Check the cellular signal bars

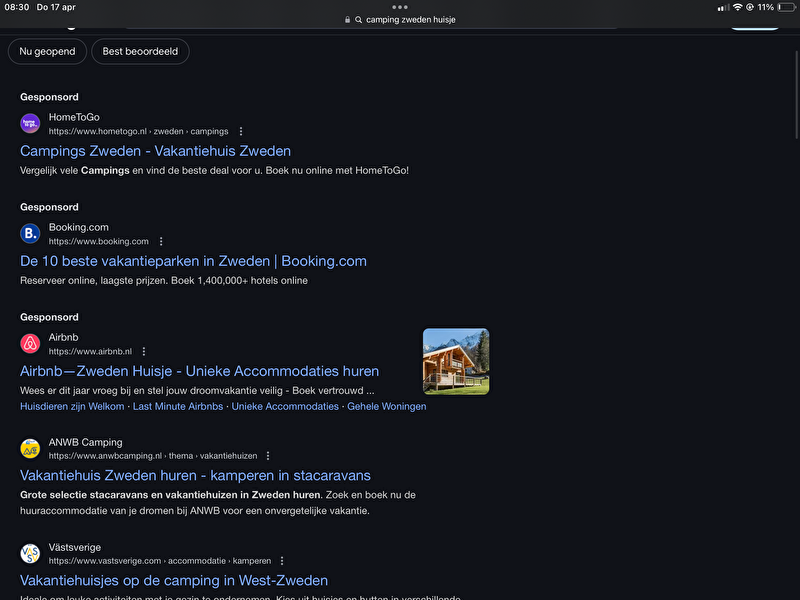(x=723, y=7)
